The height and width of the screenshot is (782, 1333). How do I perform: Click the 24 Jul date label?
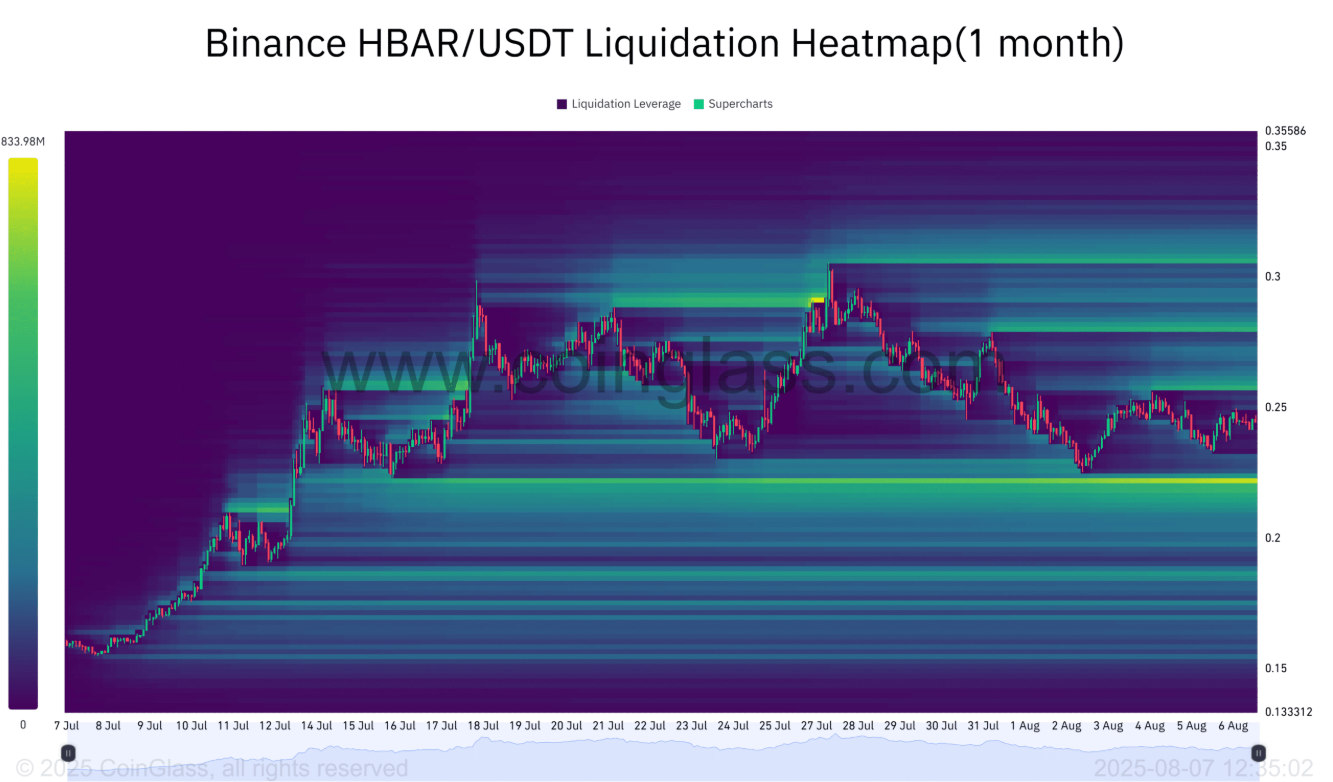coord(734,726)
